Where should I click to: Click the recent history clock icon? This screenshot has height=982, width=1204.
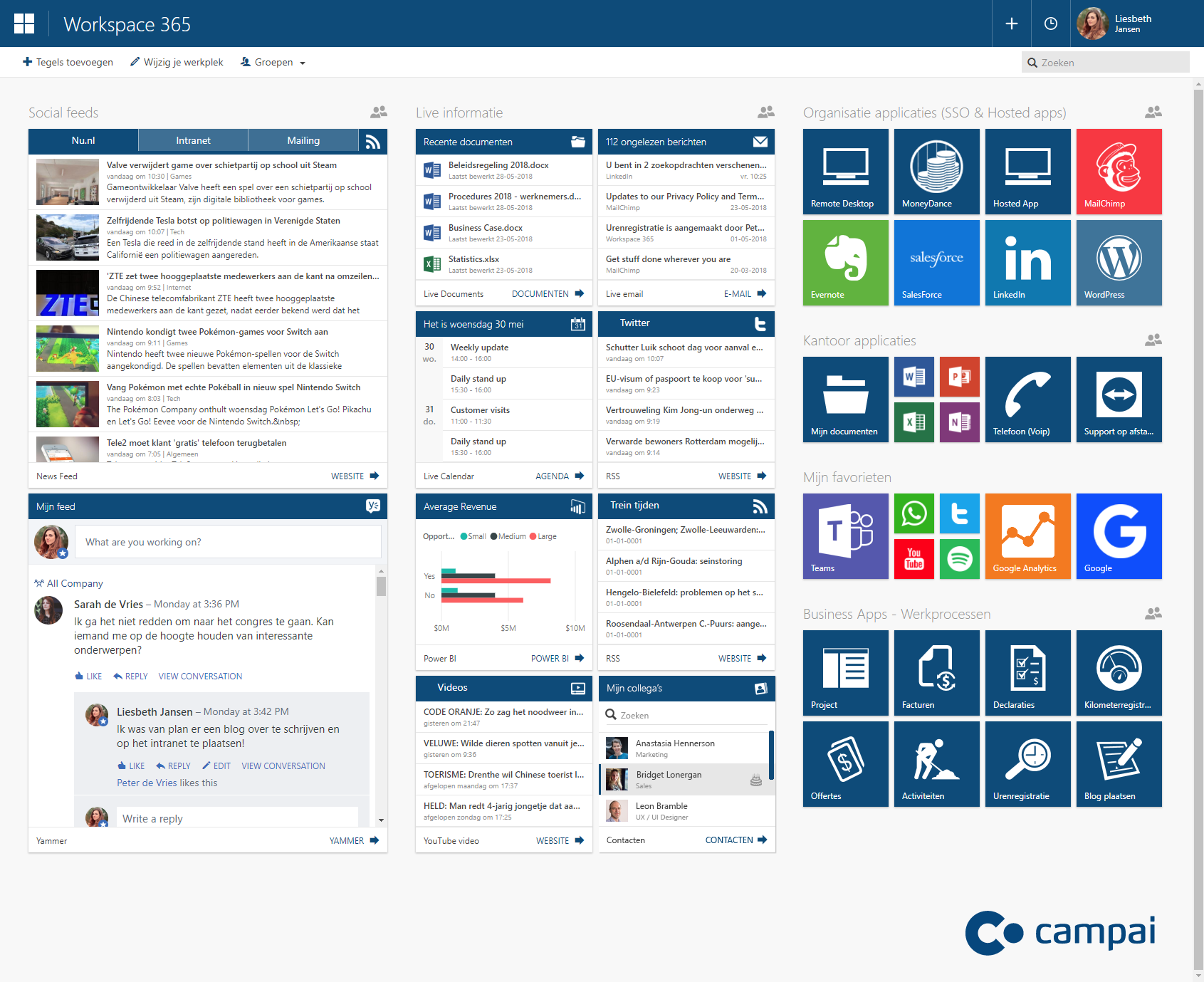pyautogui.click(x=1050, y=23)
